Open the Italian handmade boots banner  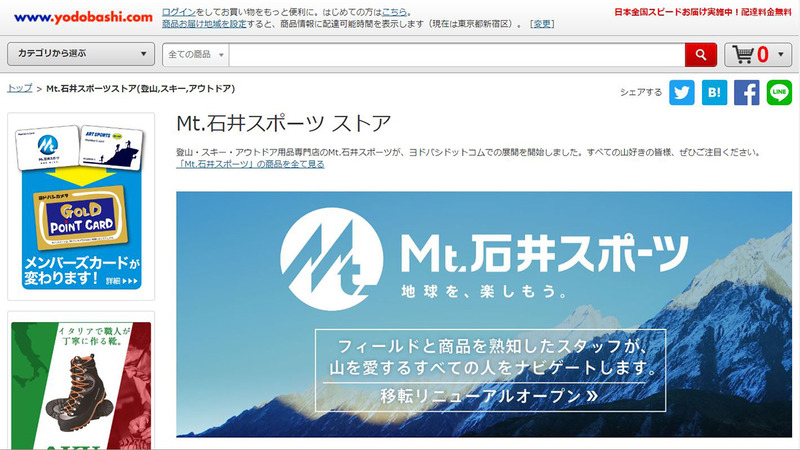click(x=81, y=385)
